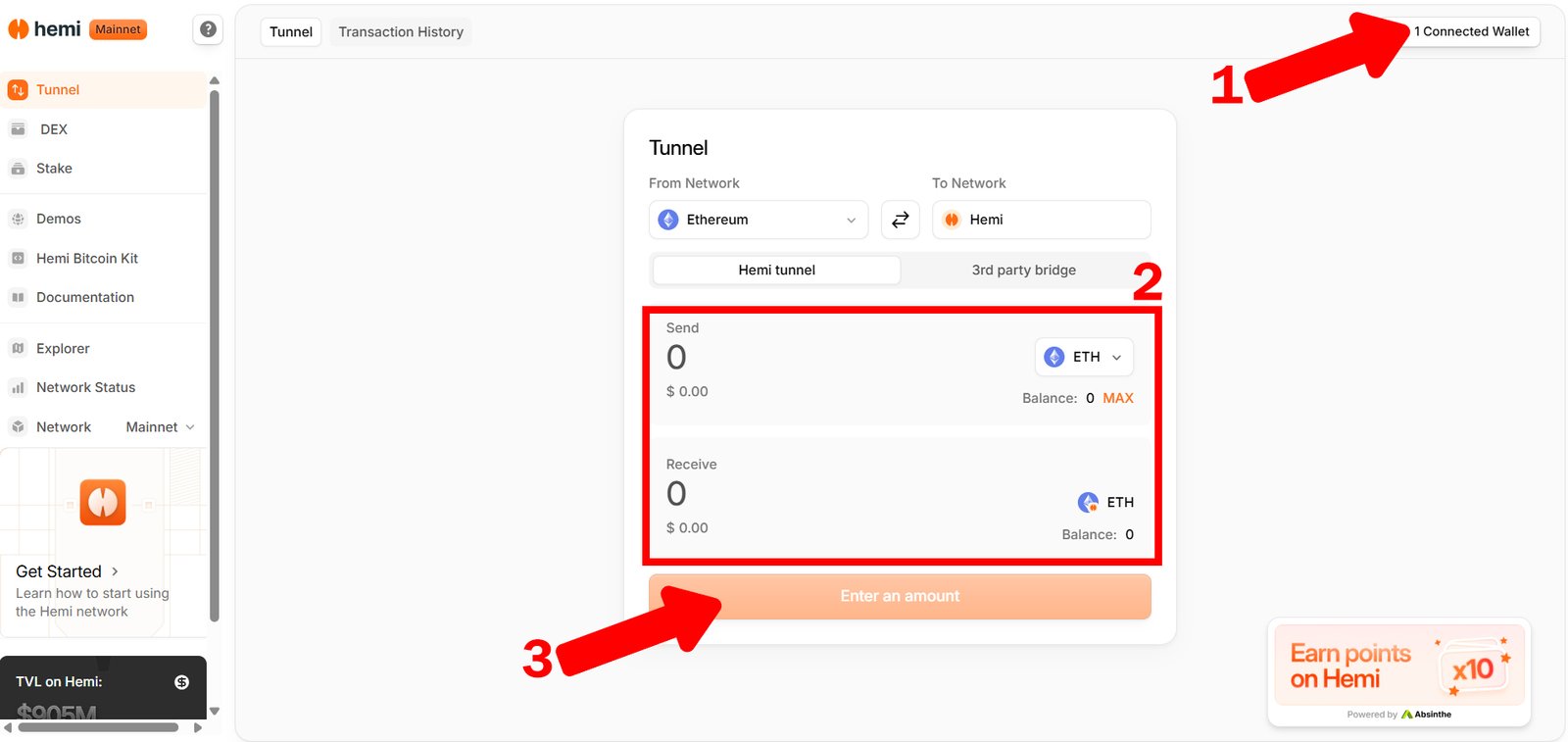1568x742 pixels.
Task: Switch to 3rd party bridge option
Action: point(1023,270)
